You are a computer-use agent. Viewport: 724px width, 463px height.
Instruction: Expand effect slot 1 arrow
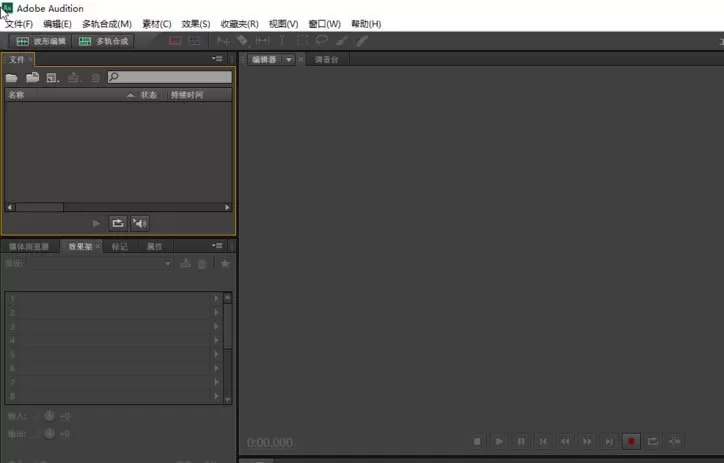click(216, 298)
